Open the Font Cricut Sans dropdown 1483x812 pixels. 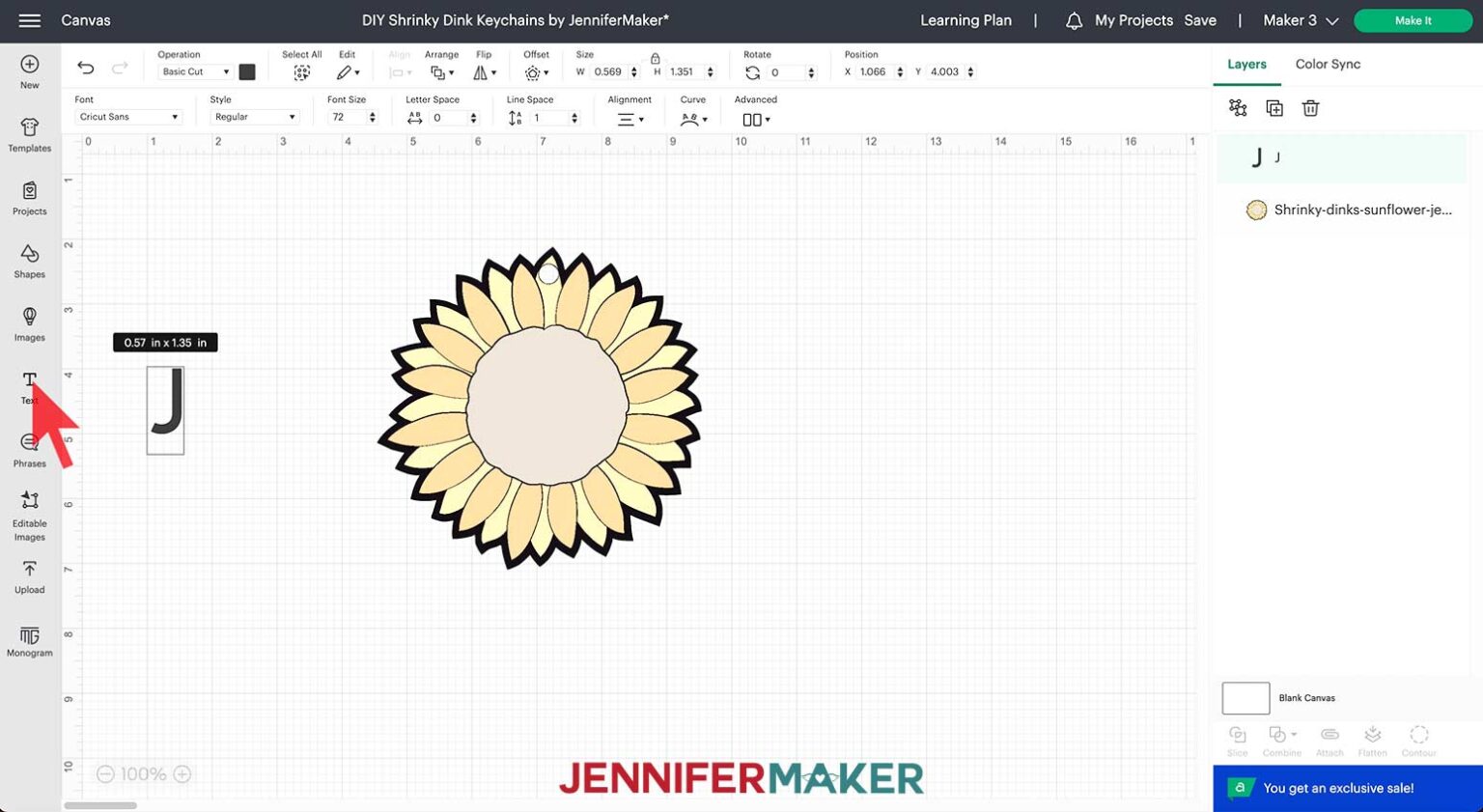127,117
